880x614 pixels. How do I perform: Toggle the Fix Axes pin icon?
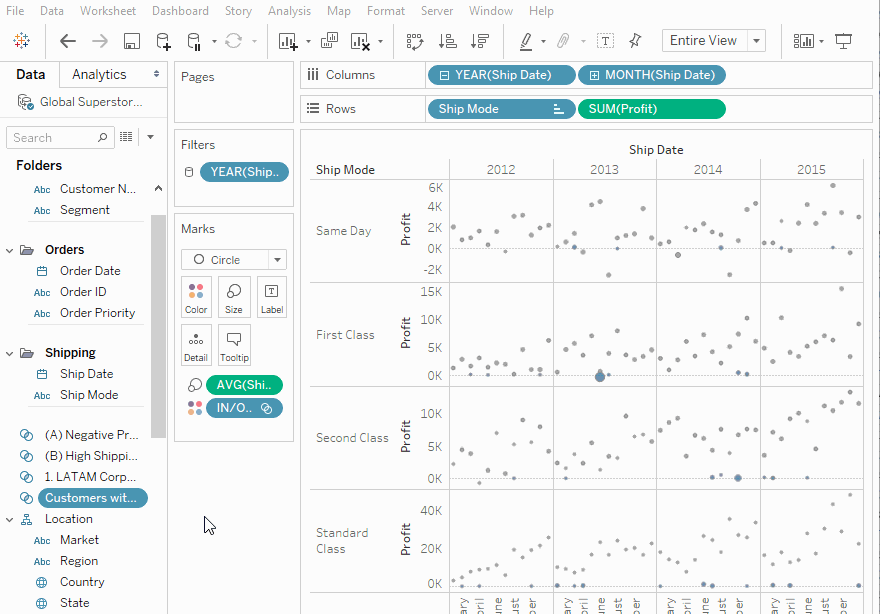click(x=635, y=41)
